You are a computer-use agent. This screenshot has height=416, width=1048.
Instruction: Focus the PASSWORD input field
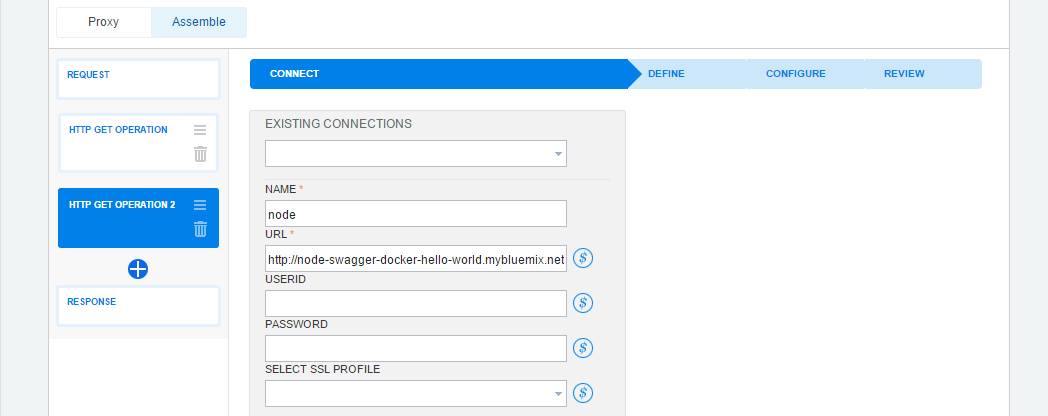[416, 348]
